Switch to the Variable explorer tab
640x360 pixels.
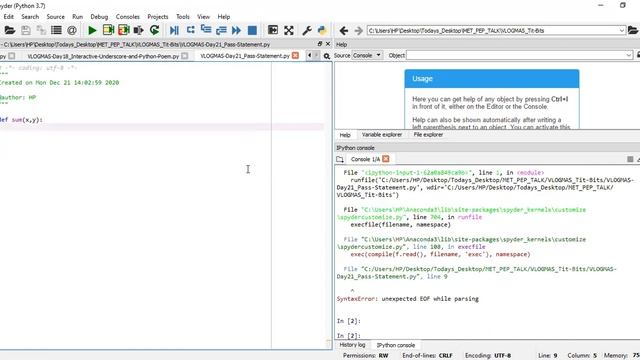382,135
